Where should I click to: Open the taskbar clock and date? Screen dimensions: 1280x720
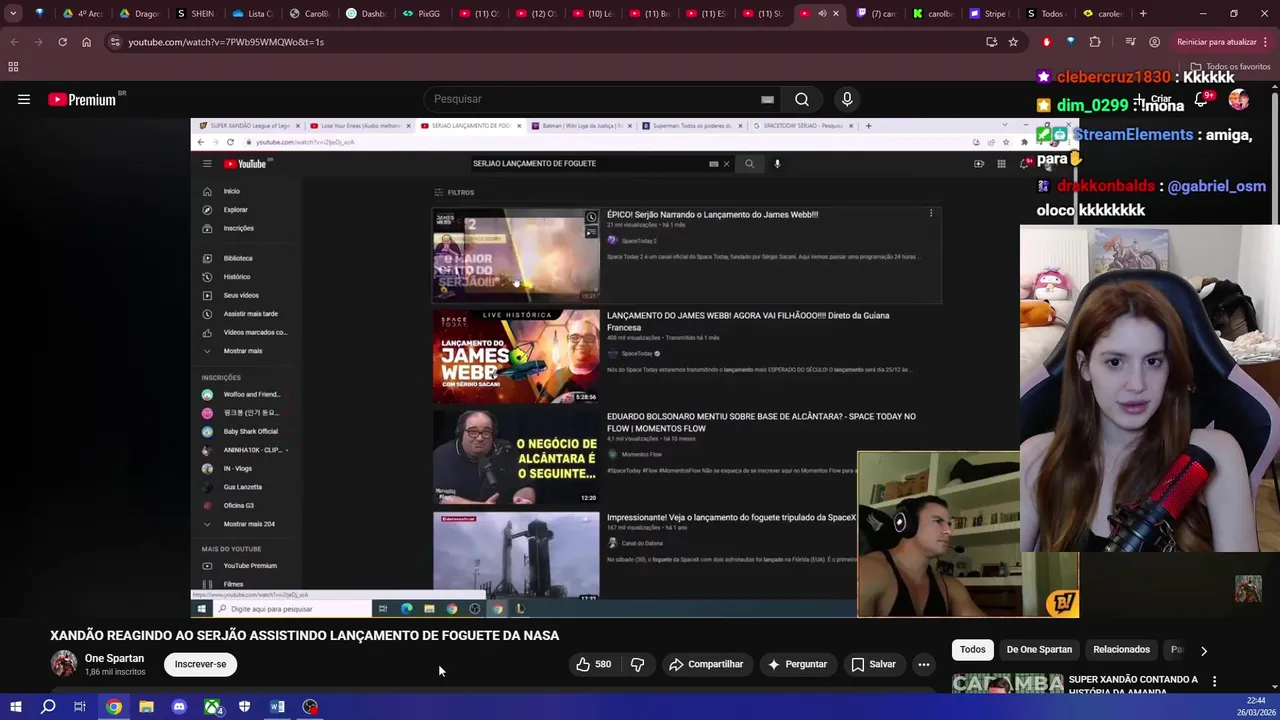1256,706
